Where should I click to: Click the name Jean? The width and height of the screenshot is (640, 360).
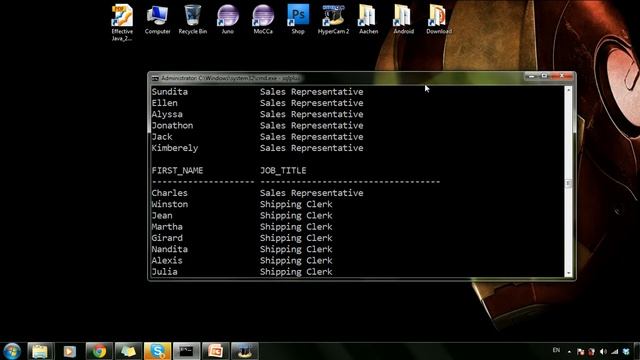pyautogui.click(x=162, y=216)
